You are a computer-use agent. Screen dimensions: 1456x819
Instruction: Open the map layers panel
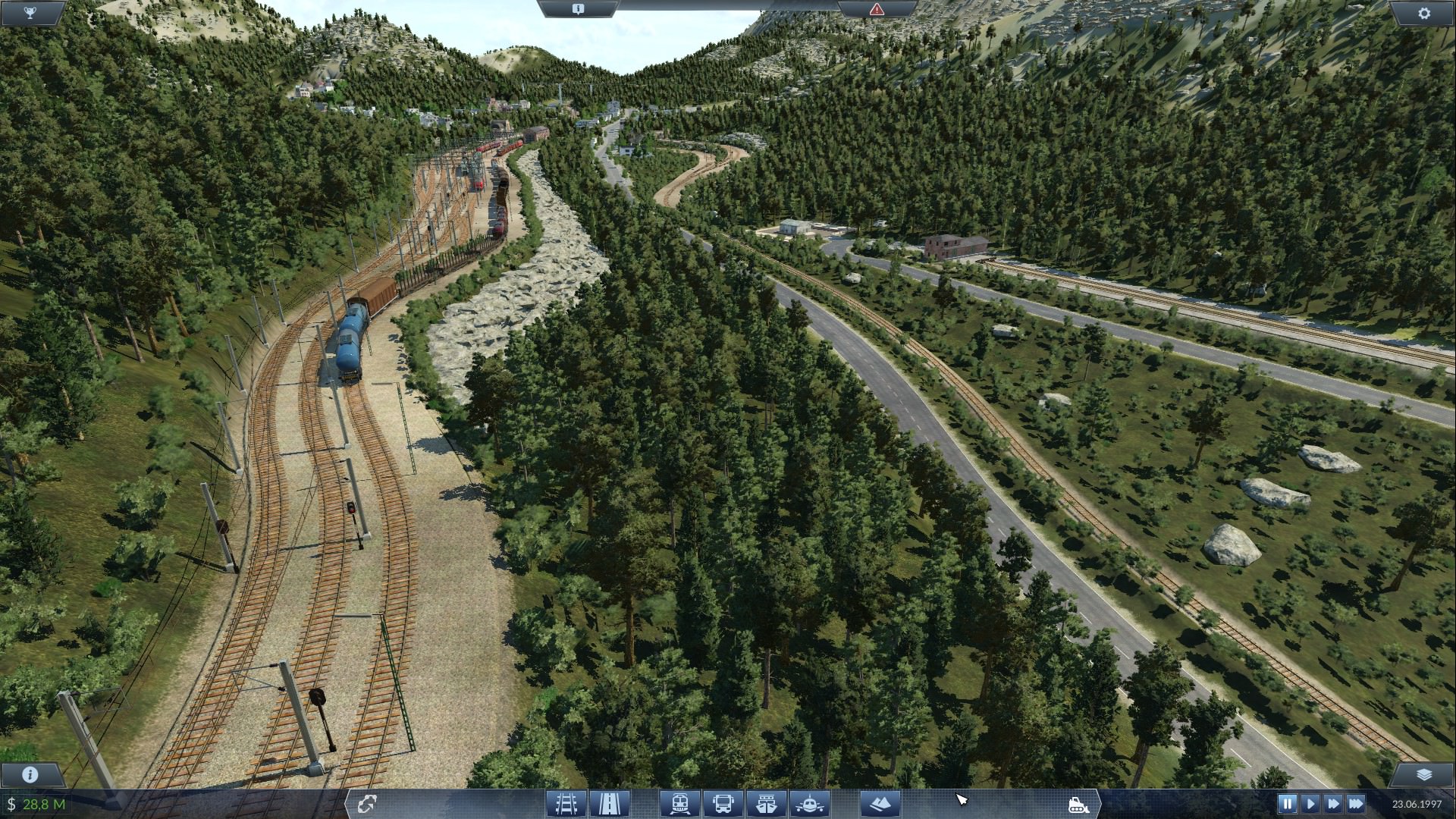pyautogui.click(x=1424, y=774)
